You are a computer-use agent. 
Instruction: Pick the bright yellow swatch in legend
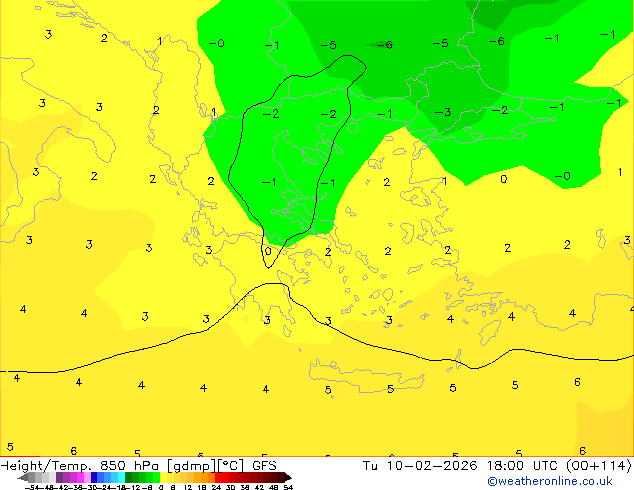(163, 477)
